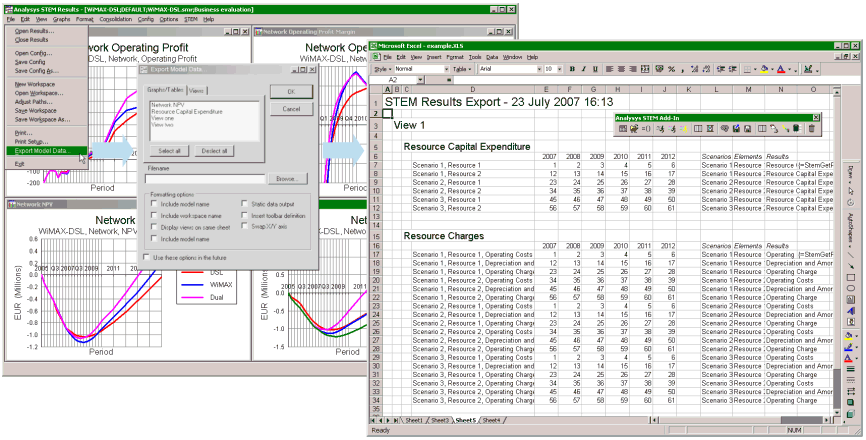This screenshot has height=440, width=866.
Task: Open the Arial font name dropdown
Action: [x=540, y=69]
